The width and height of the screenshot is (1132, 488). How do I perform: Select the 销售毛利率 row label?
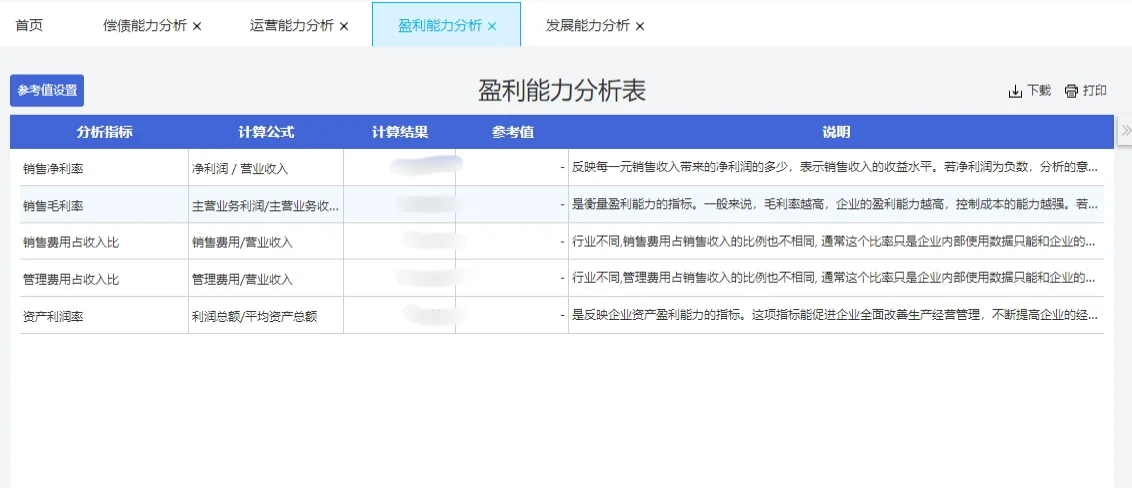(53, 205)
